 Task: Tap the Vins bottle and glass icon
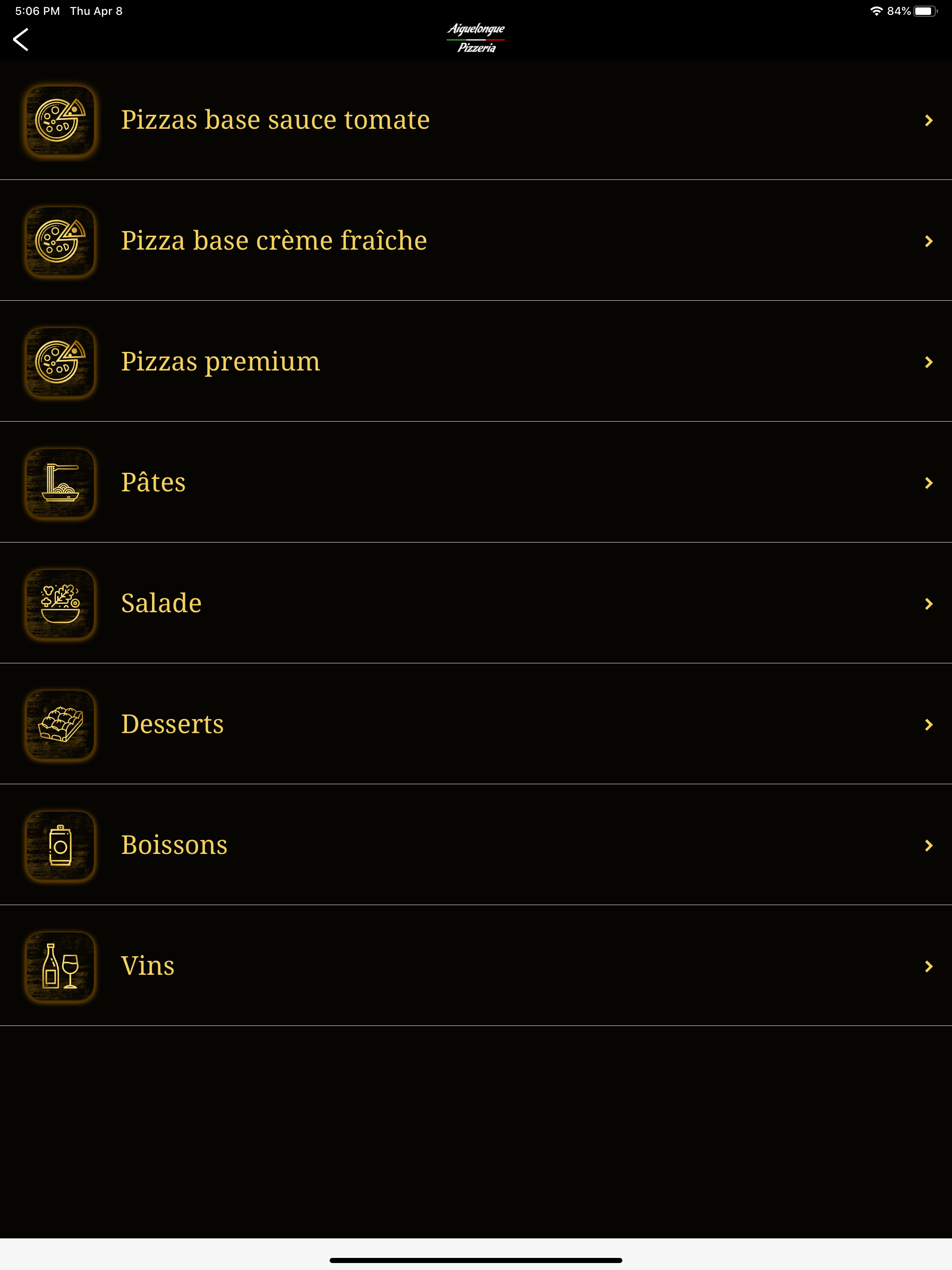(60, 966)
